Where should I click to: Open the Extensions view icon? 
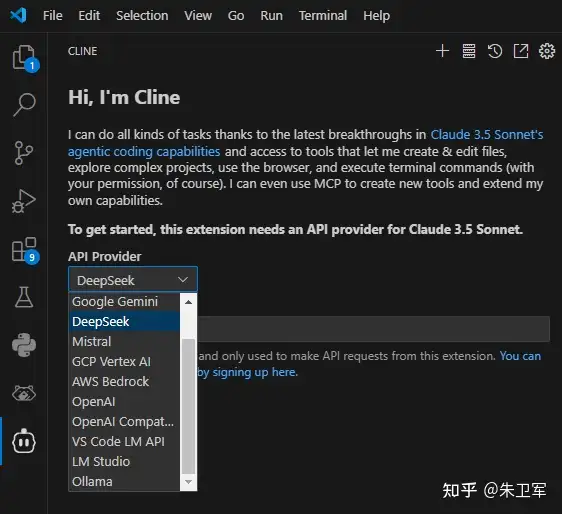click(x=24, y=249)
